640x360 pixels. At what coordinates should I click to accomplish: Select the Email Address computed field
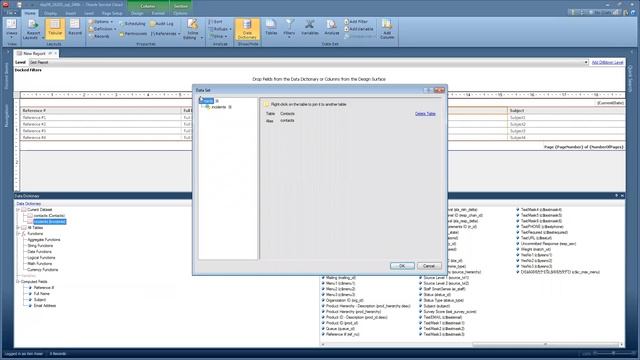click(44, 306)
